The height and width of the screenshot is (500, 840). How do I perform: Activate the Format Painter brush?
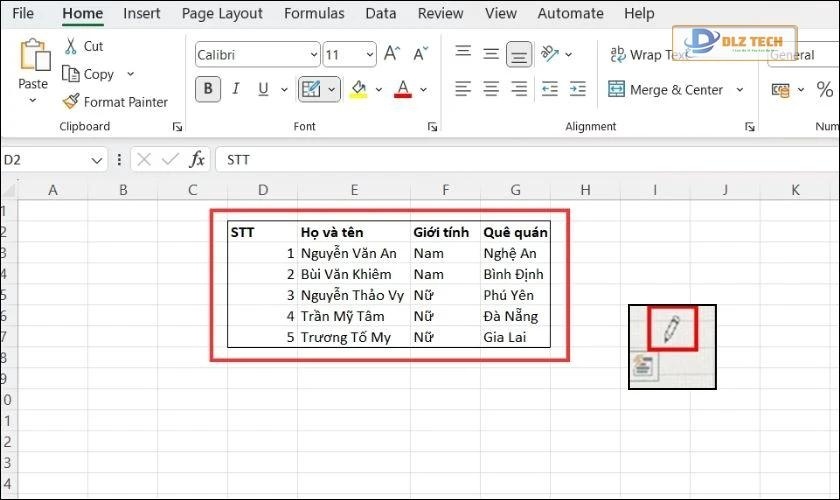click(115, 102)
